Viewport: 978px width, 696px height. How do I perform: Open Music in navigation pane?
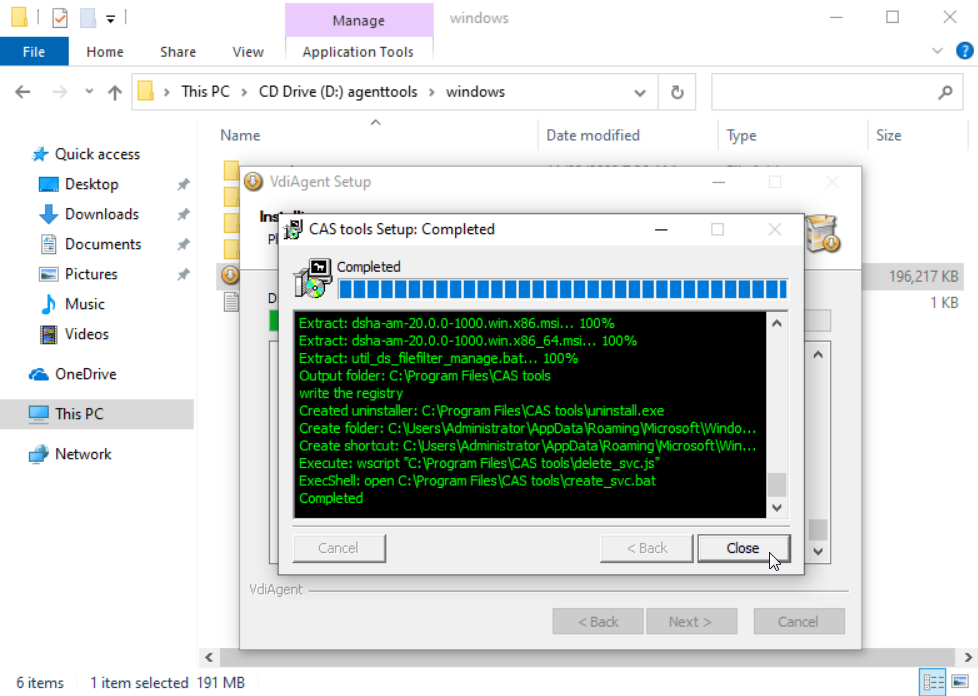[x=85, y=304]
